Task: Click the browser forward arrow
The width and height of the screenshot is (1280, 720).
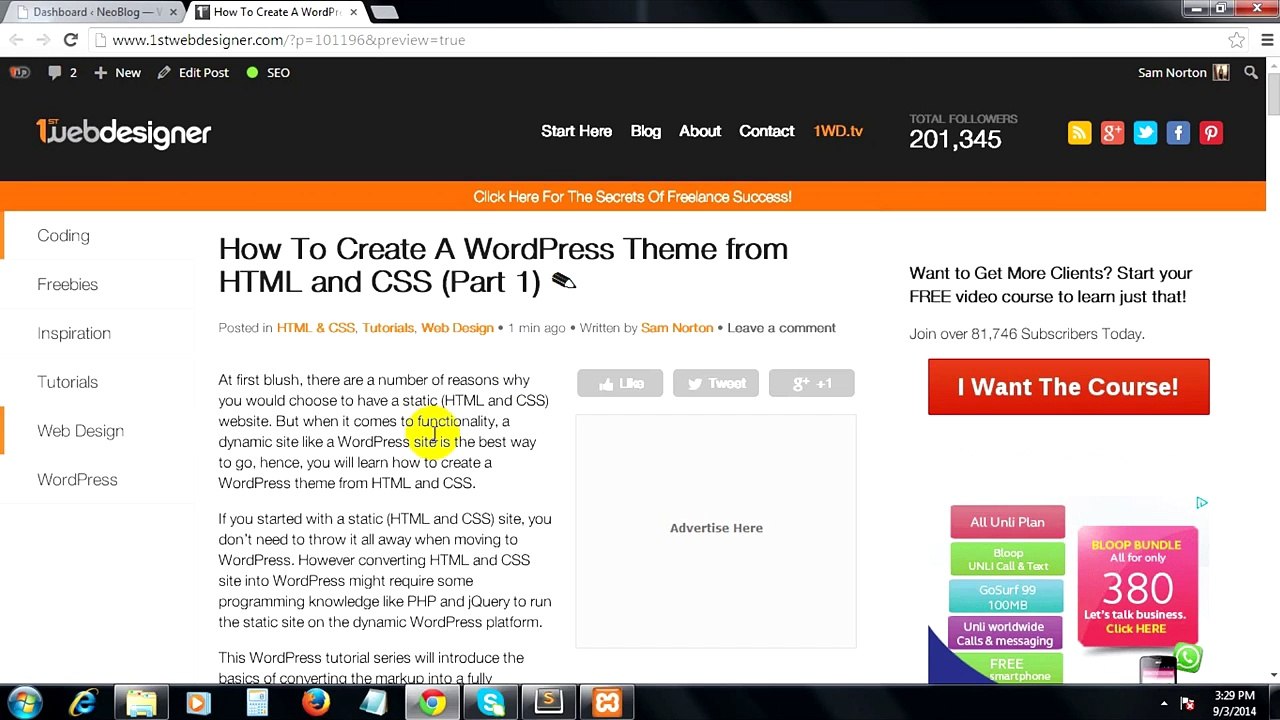Action: 43,40
